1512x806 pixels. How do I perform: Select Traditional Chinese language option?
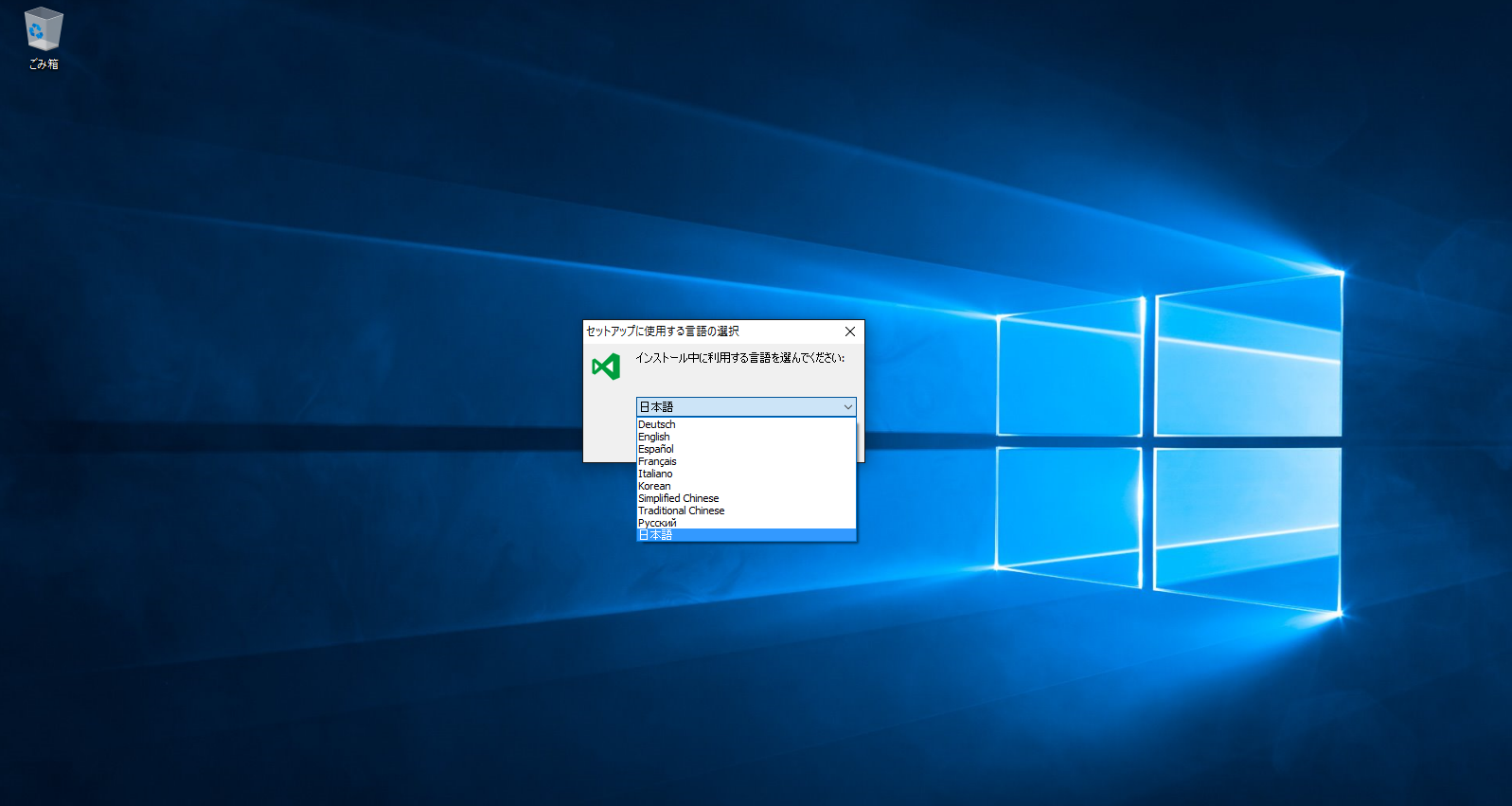click(x=746, y=510)
